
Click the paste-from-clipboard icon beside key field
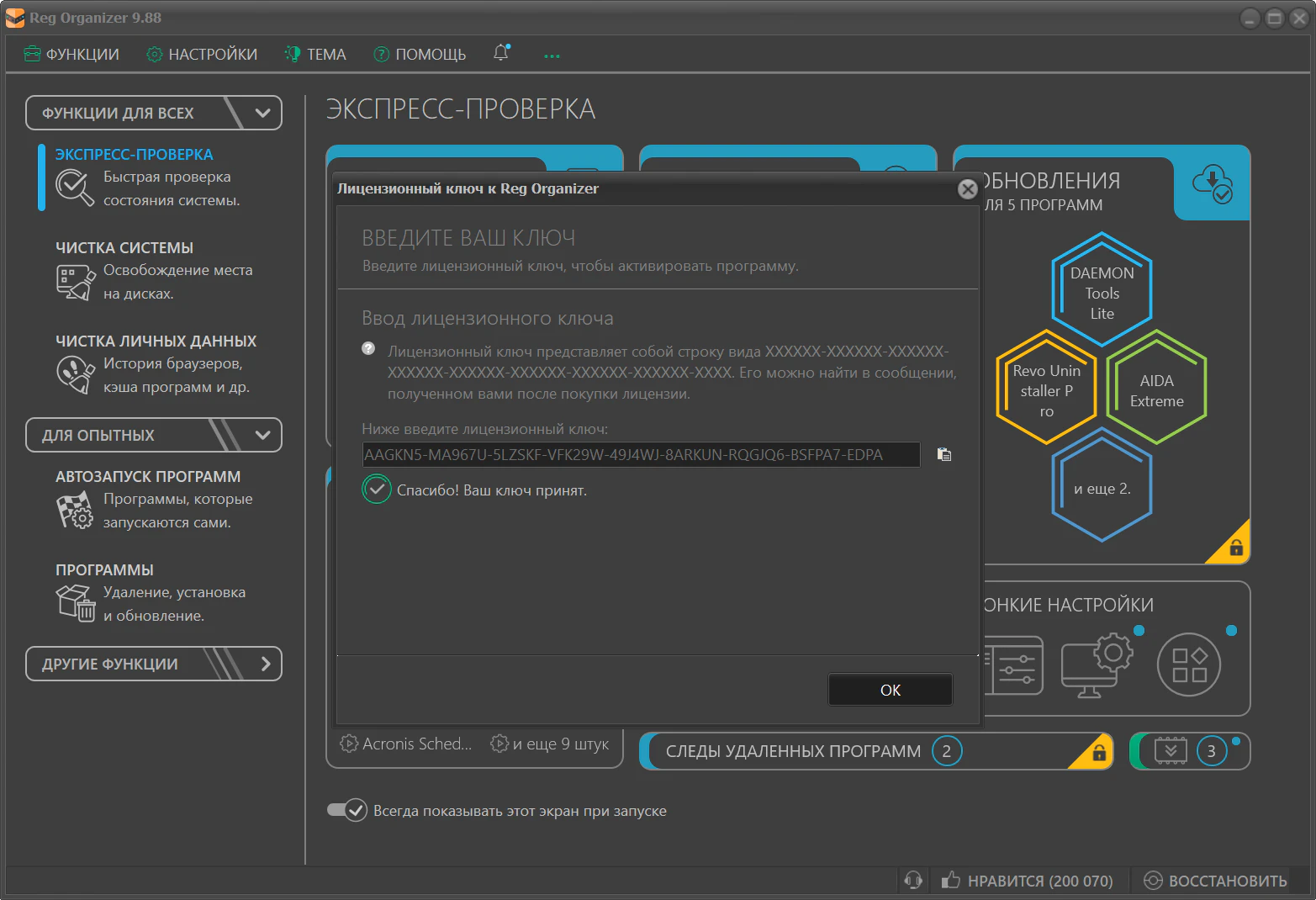click(x=944, y=455)
